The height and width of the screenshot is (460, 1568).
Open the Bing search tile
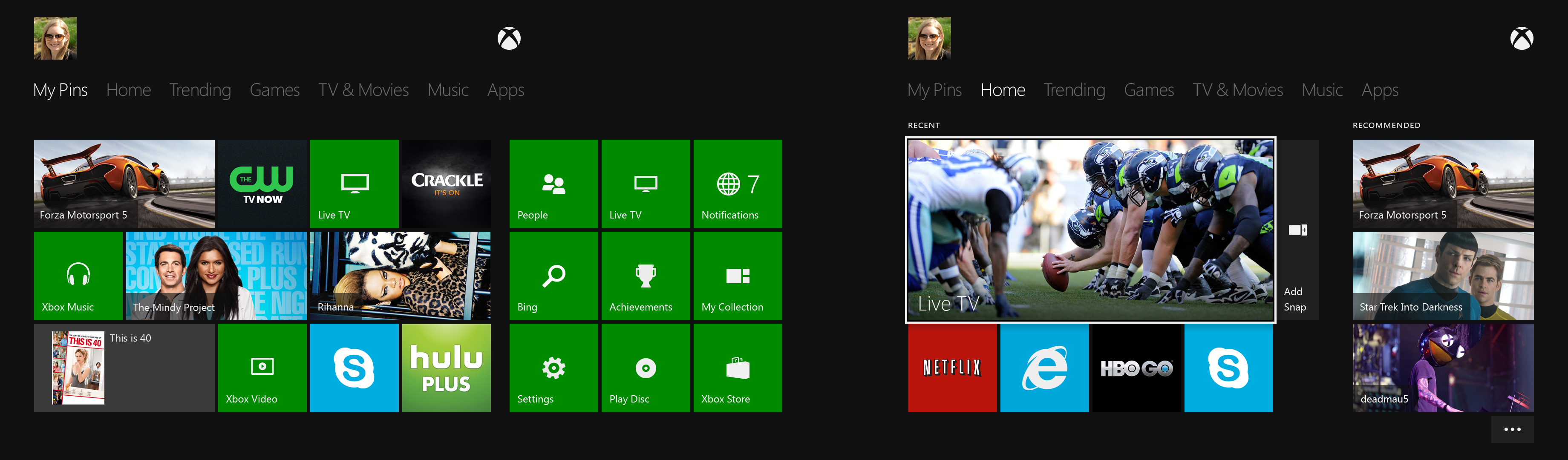[x=553, y=276]
